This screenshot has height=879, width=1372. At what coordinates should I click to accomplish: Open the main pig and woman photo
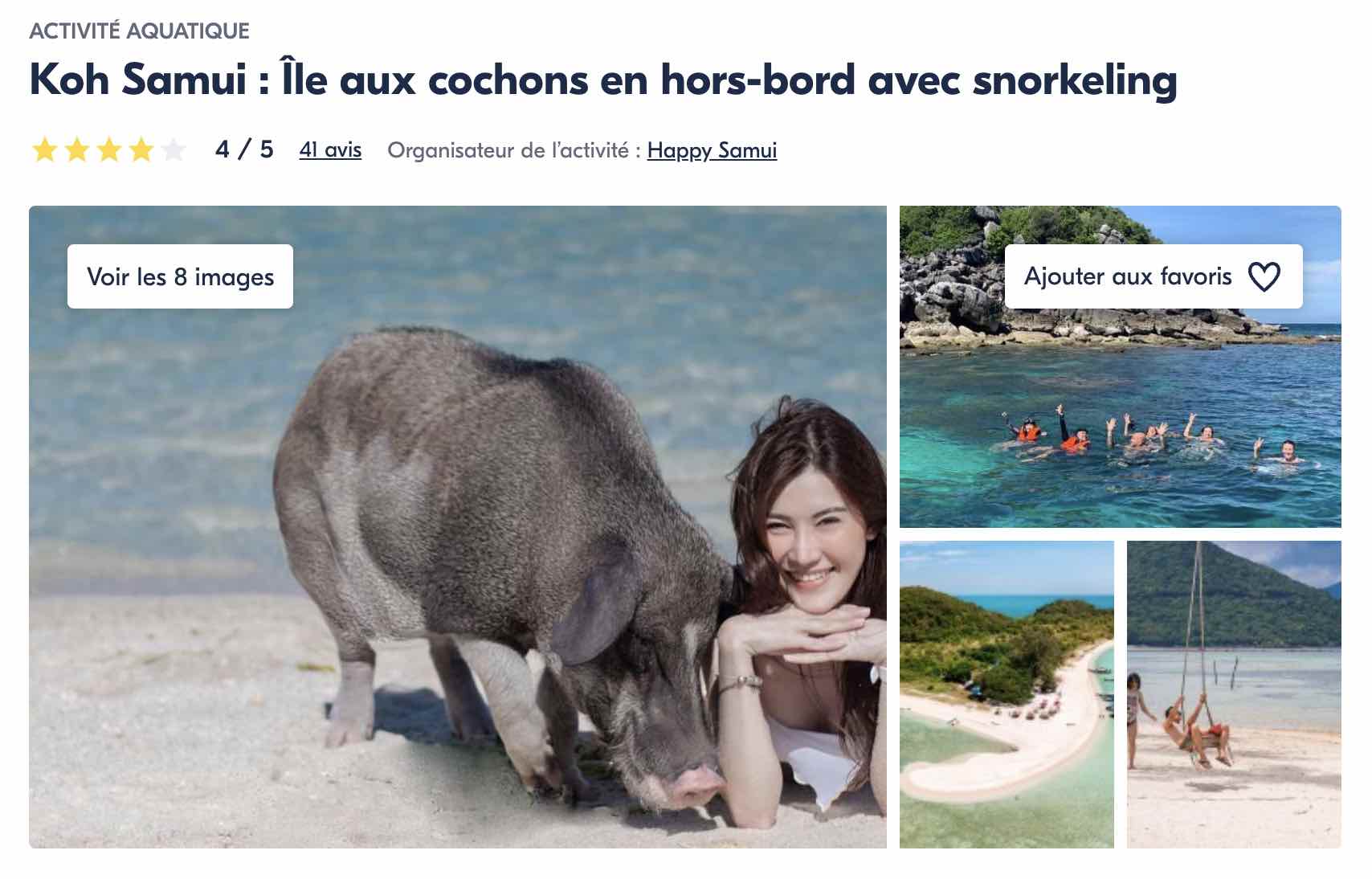[458, 527]
